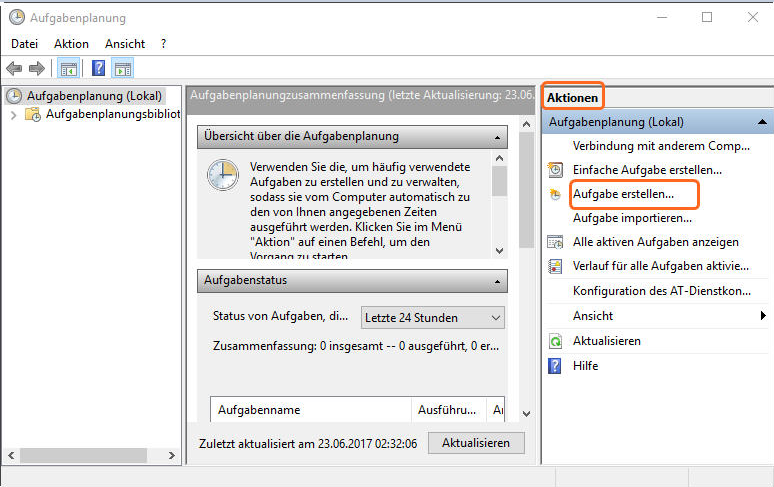The image size is (774, 487).
Task: Click the Verlauf für alle Aufgaben icon
Action: click(555, 266)
